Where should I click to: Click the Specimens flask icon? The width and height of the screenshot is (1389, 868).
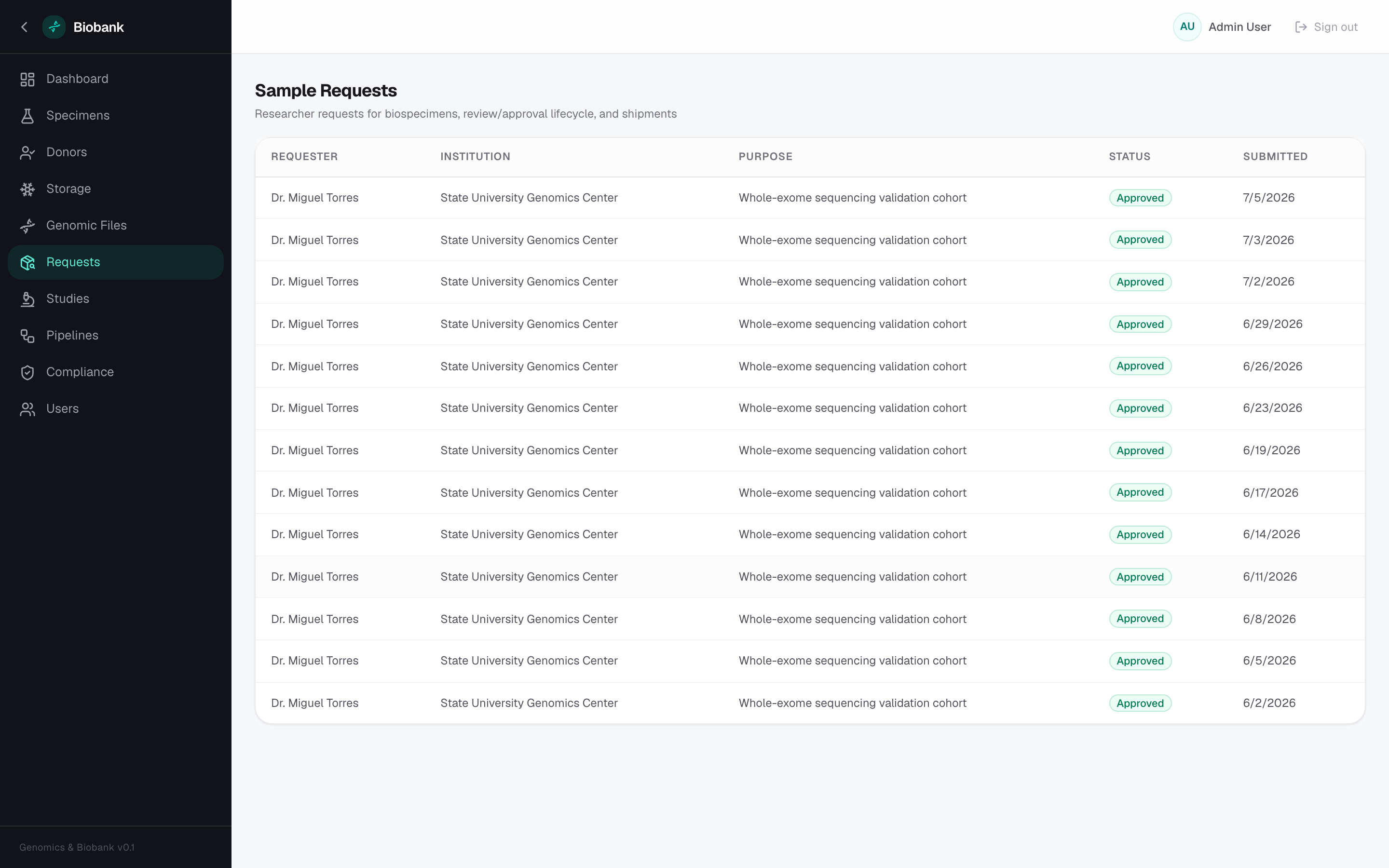tap(27, 116)
